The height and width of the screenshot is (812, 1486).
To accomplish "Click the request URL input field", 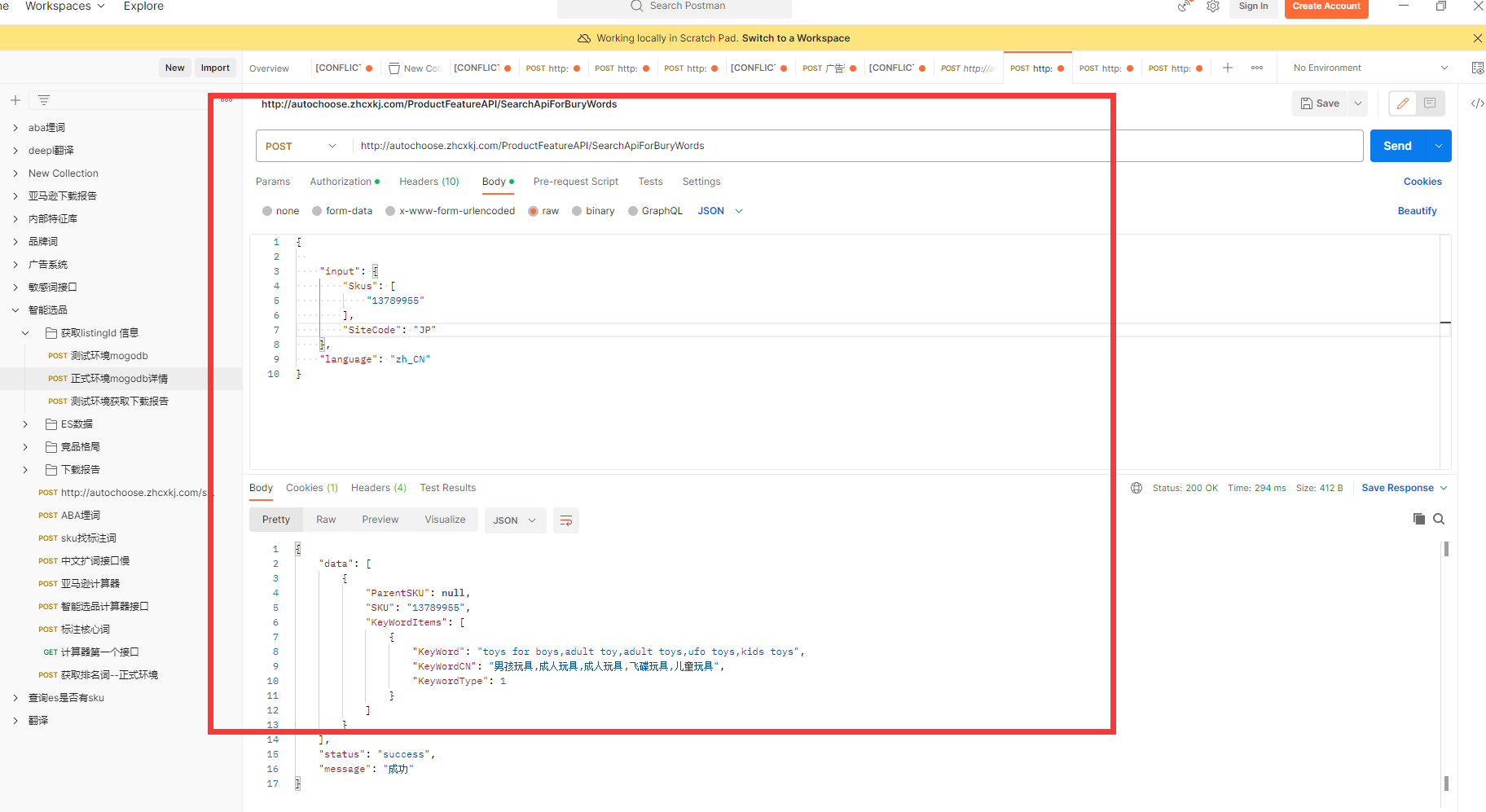I will tap(857, 146).
